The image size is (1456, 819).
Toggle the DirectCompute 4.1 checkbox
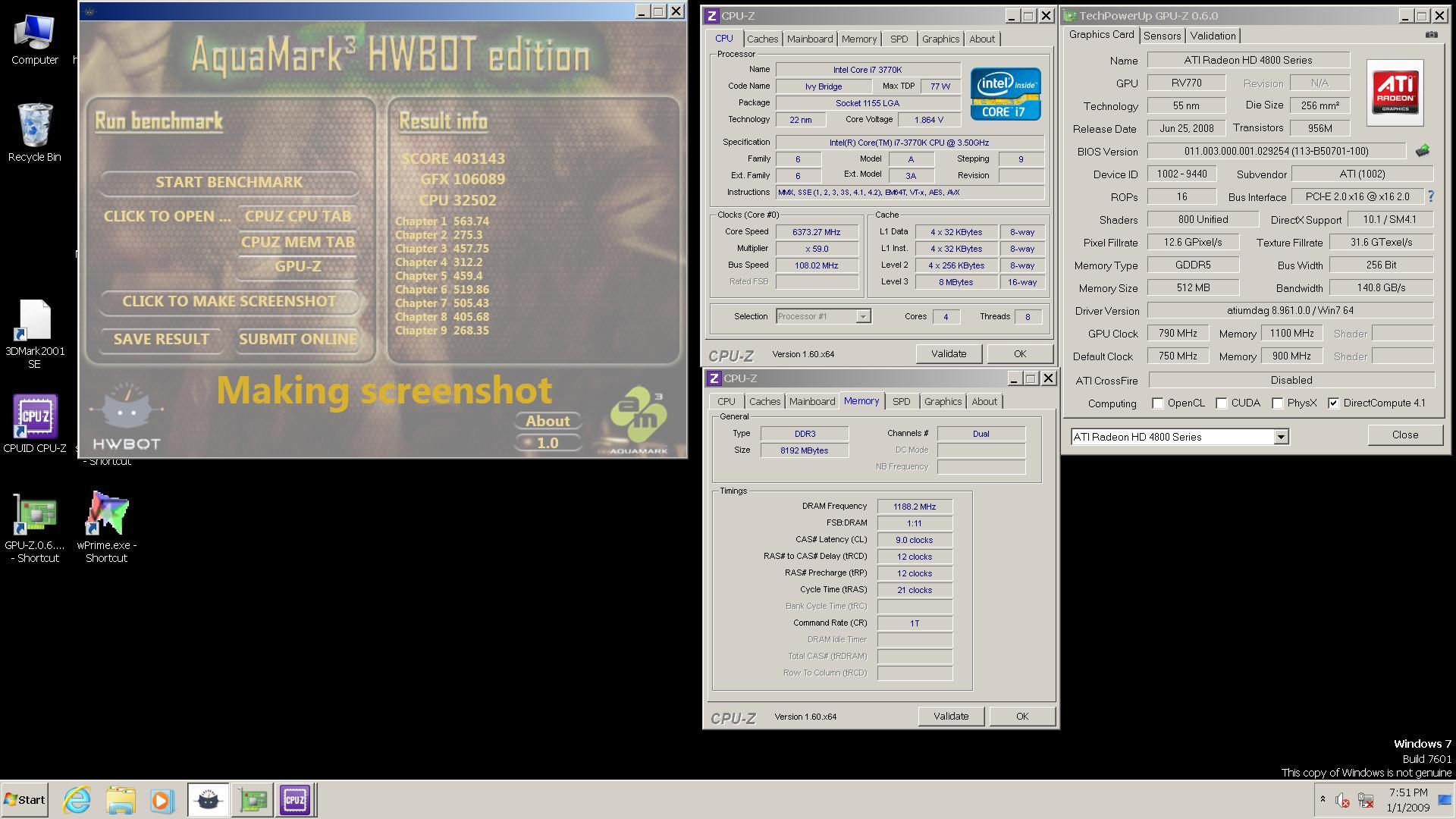click(x=1333, y=403)
